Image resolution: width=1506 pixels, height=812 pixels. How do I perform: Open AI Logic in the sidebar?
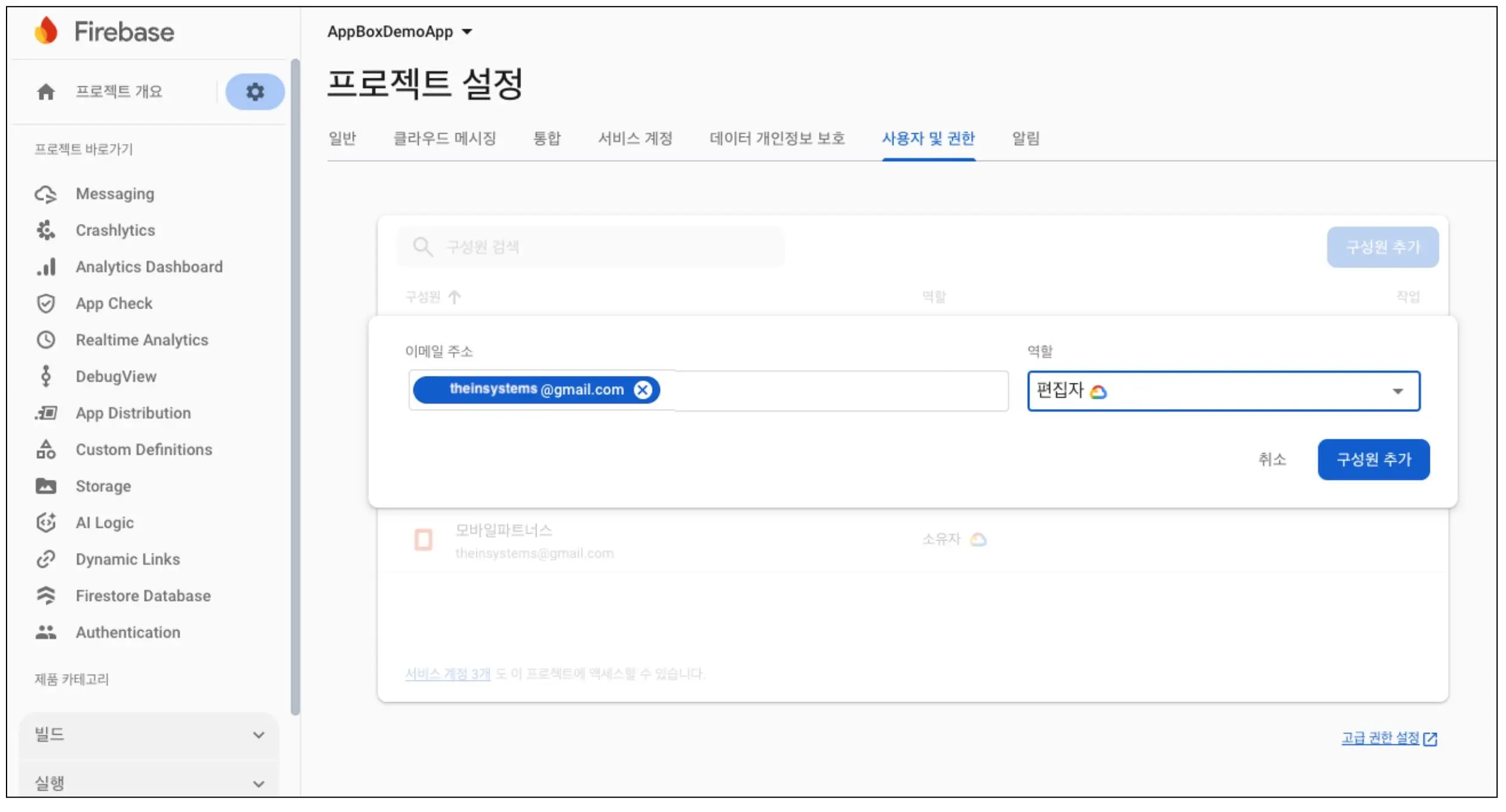[105, 523]
